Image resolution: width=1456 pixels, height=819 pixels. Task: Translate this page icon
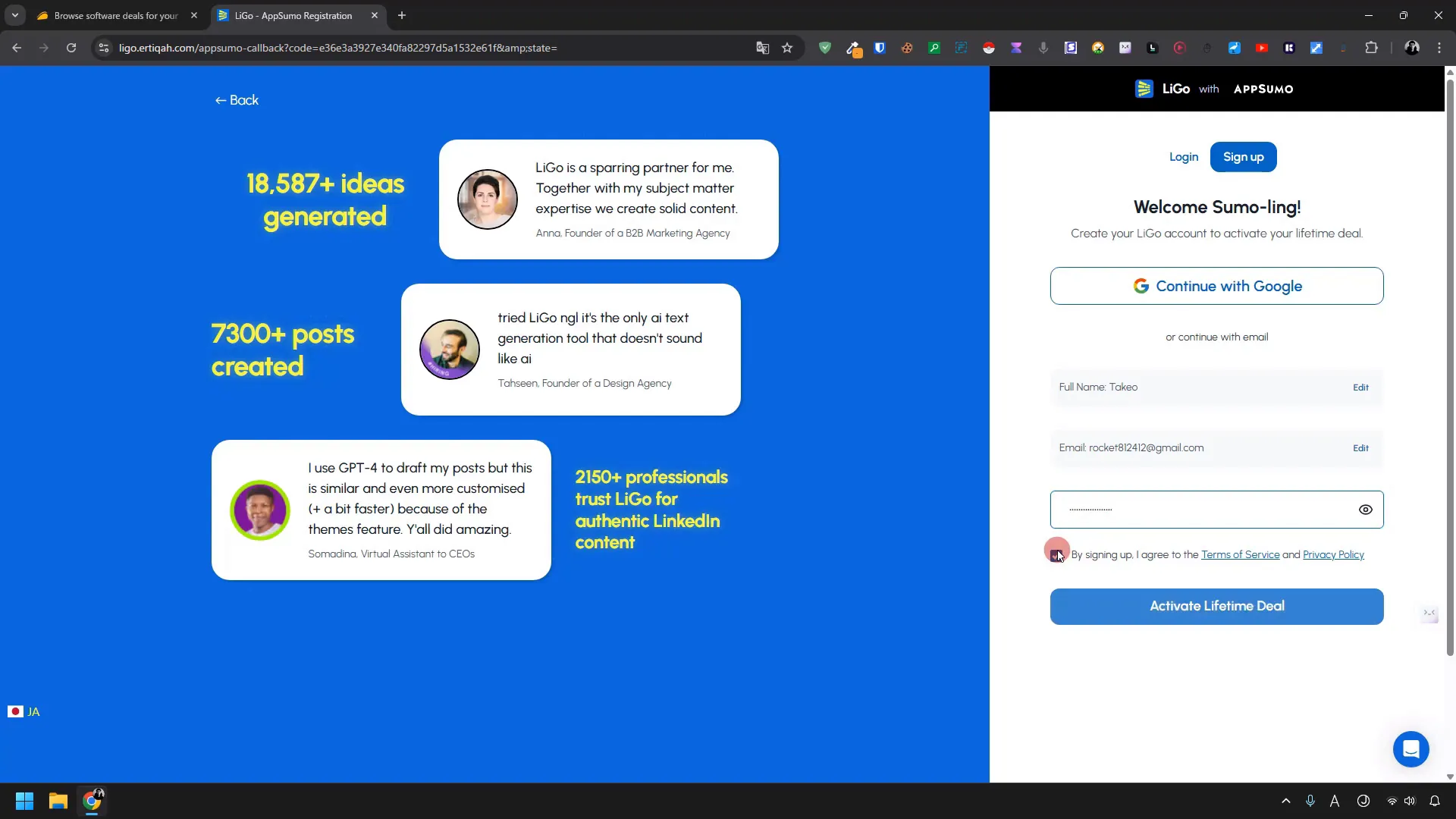pos(763,48)
